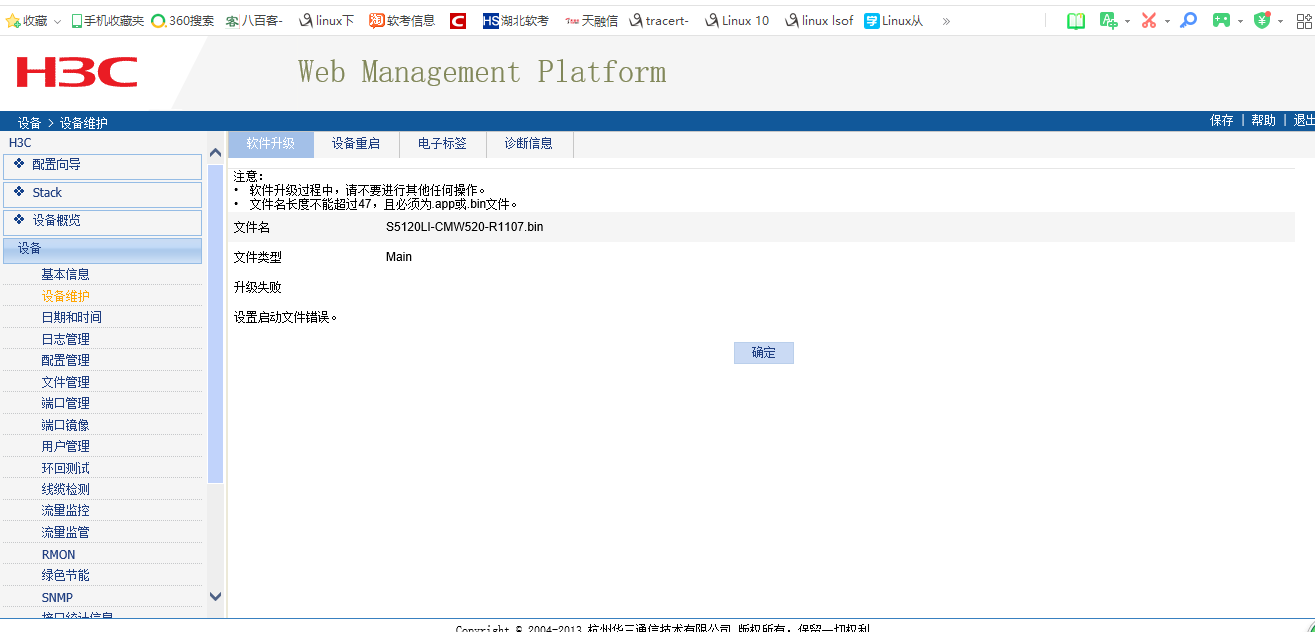This screenshot has width=1315, height=632.
Task: Click 保存 in the top bar
Action: pyautogui.click(x=1222, y=120)
